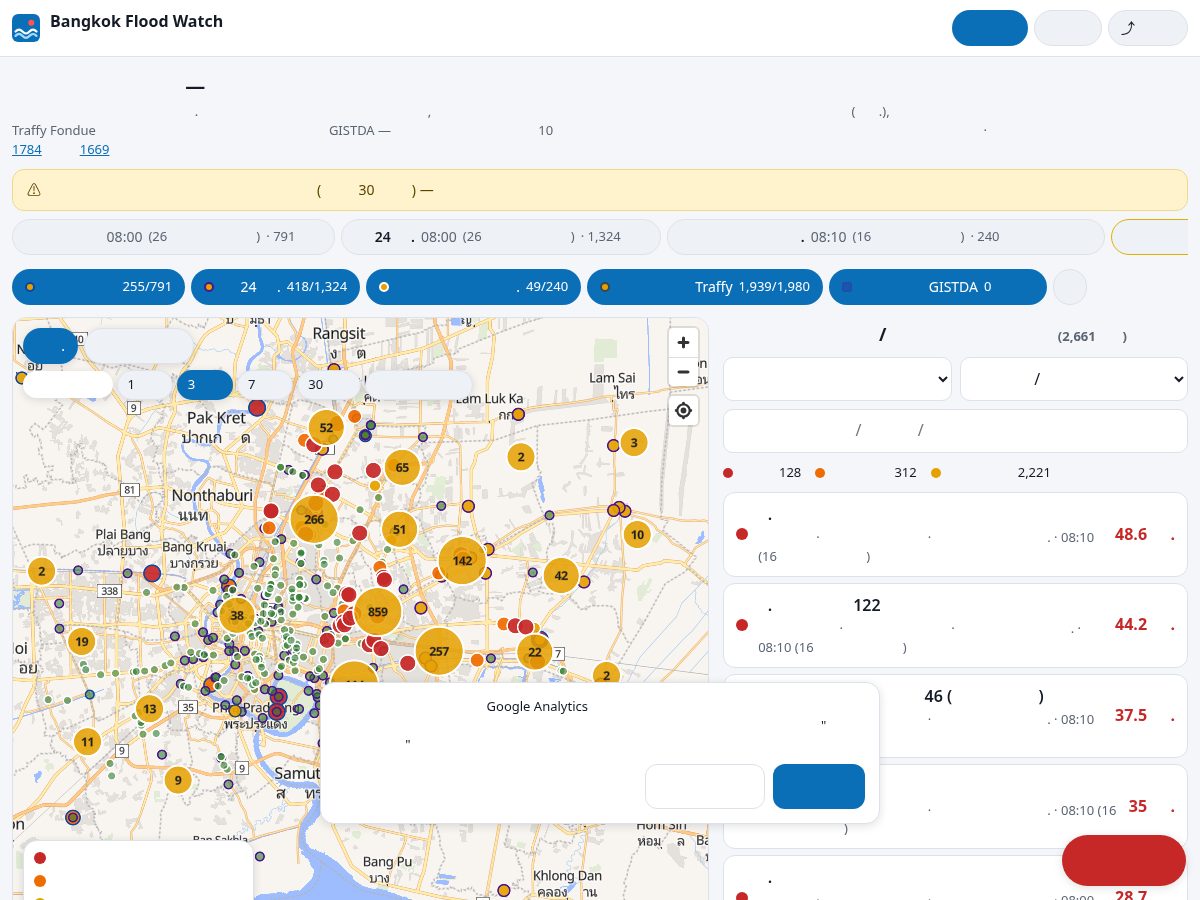Click the cluster marker labeled 19
The image size is (1200, 900).
(x=81, y=642)
